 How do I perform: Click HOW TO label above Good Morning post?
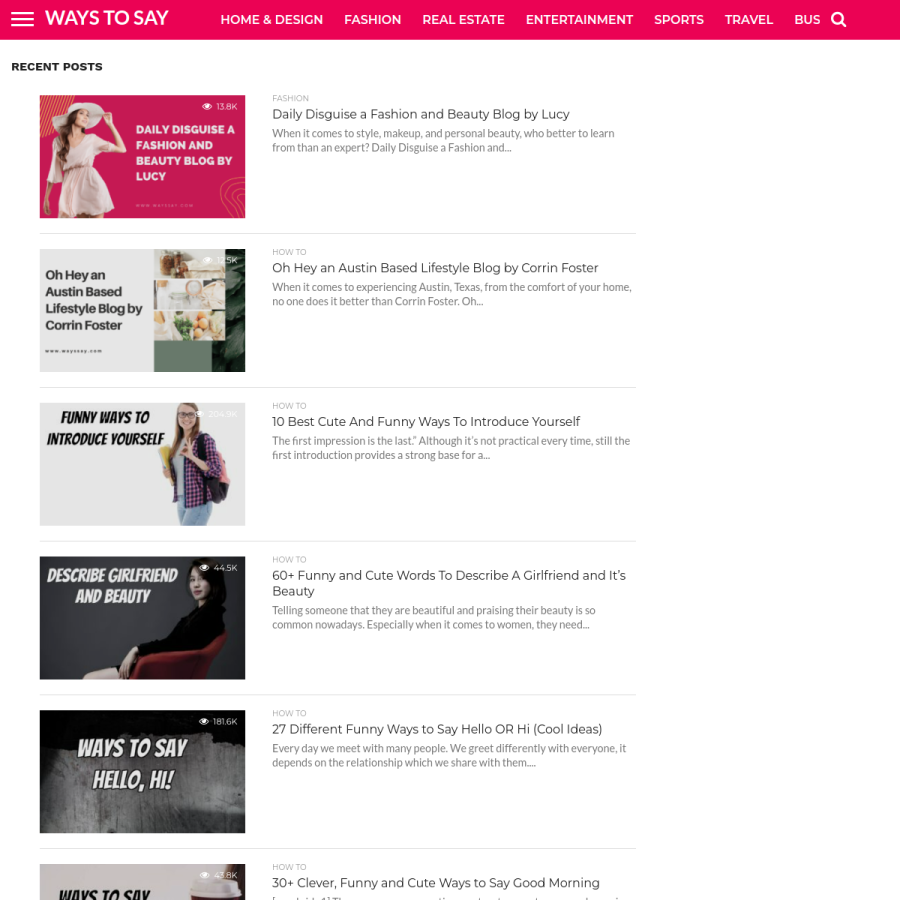[289, 868]
